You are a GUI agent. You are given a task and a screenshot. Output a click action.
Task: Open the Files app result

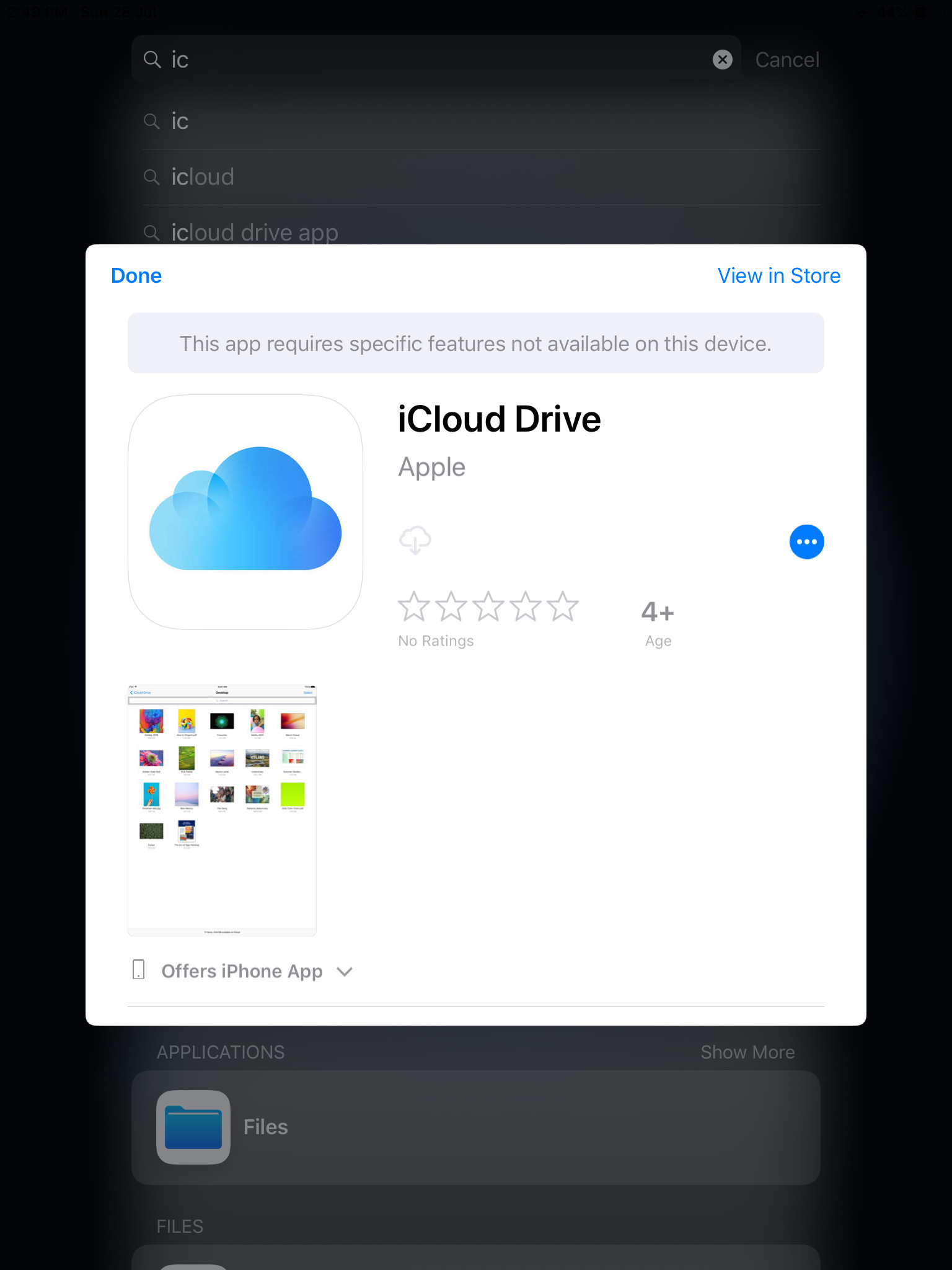pos(476,1127)
